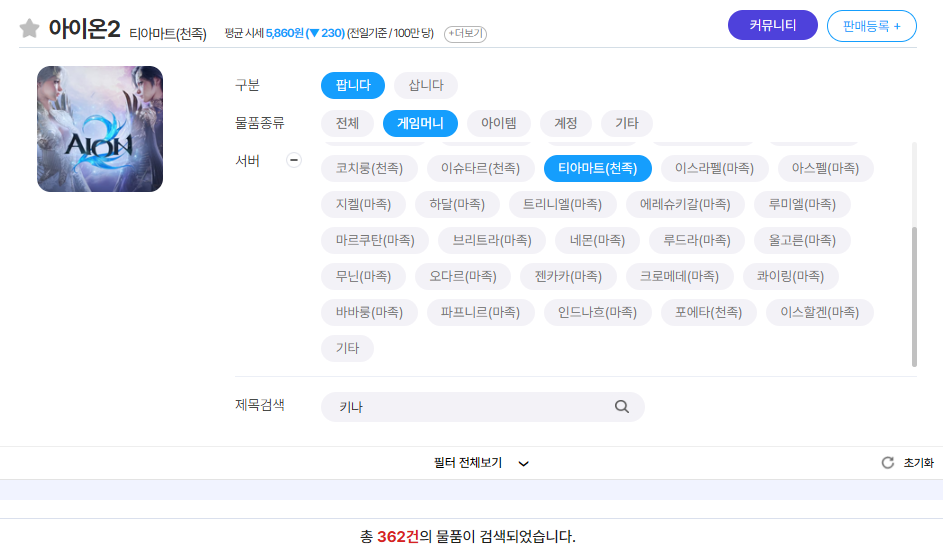Choose server 하달(마족)
The width and height of the screenshot is (943, 552).
(x=457, y=204)
